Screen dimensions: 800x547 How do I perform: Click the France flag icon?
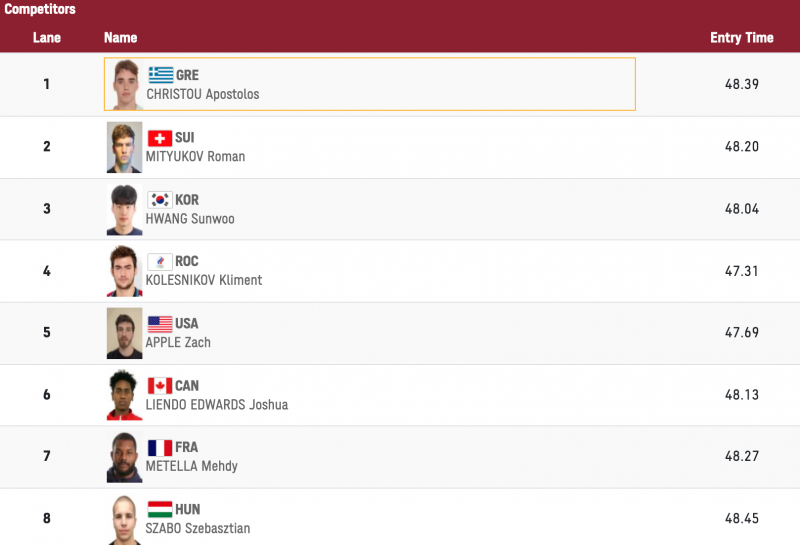coord(160,448)
